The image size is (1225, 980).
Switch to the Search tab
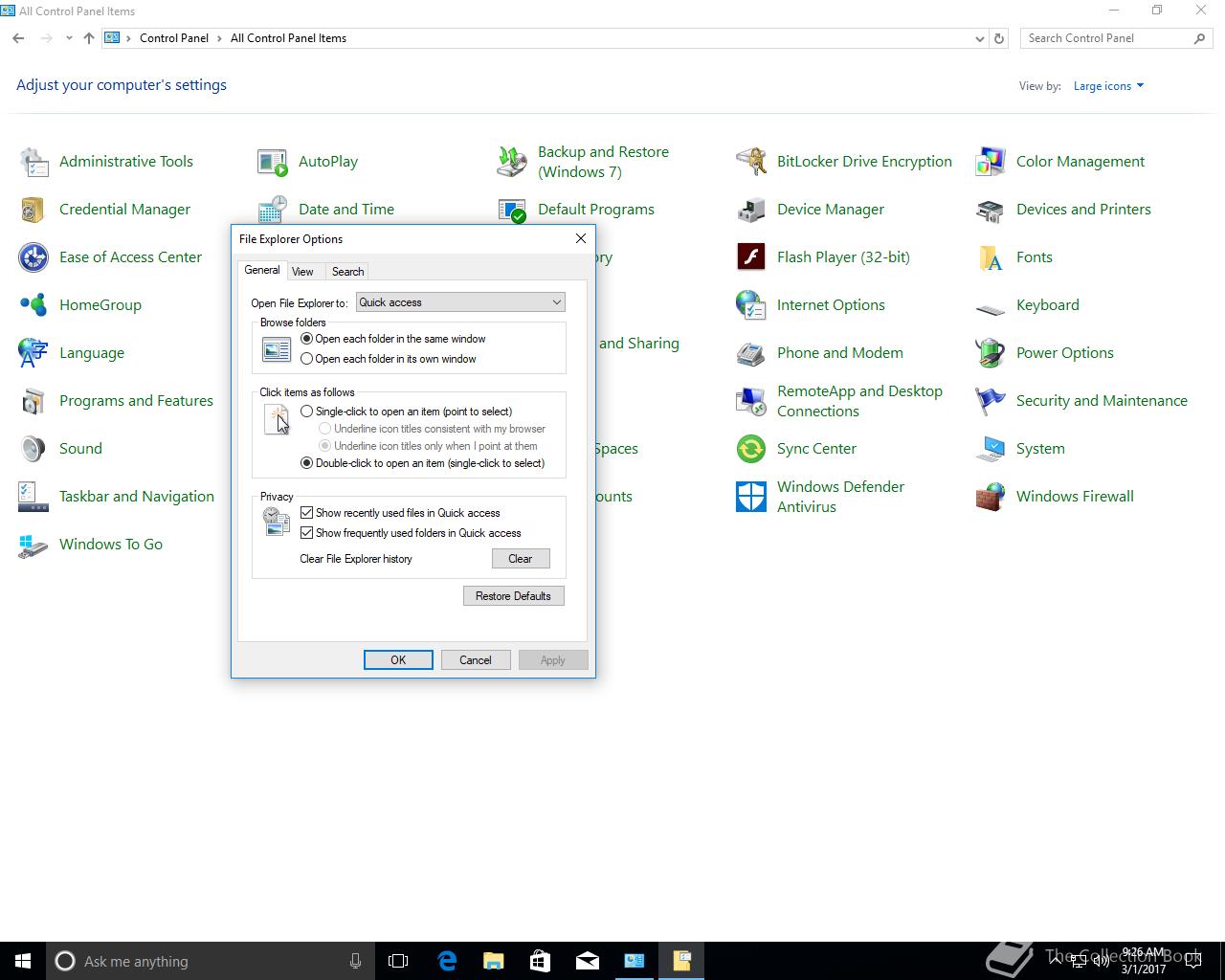[x=347, y=272]
